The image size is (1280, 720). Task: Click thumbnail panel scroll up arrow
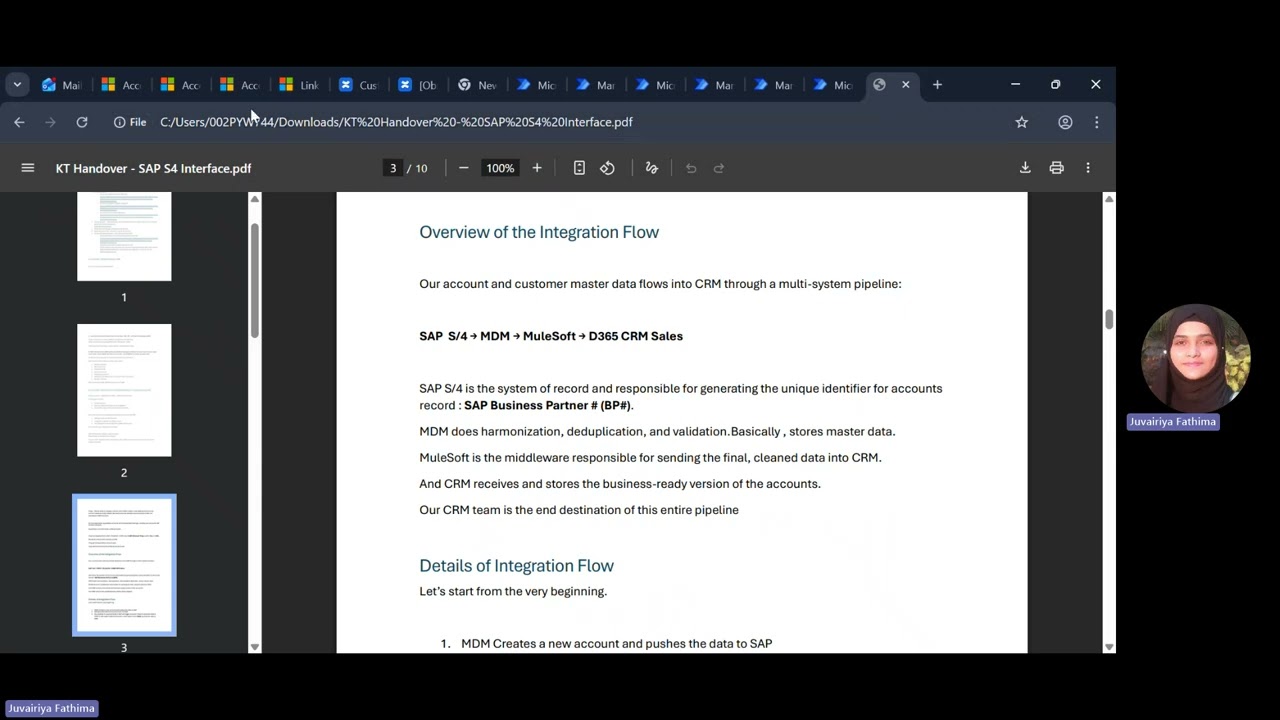(x=254, y=199)
